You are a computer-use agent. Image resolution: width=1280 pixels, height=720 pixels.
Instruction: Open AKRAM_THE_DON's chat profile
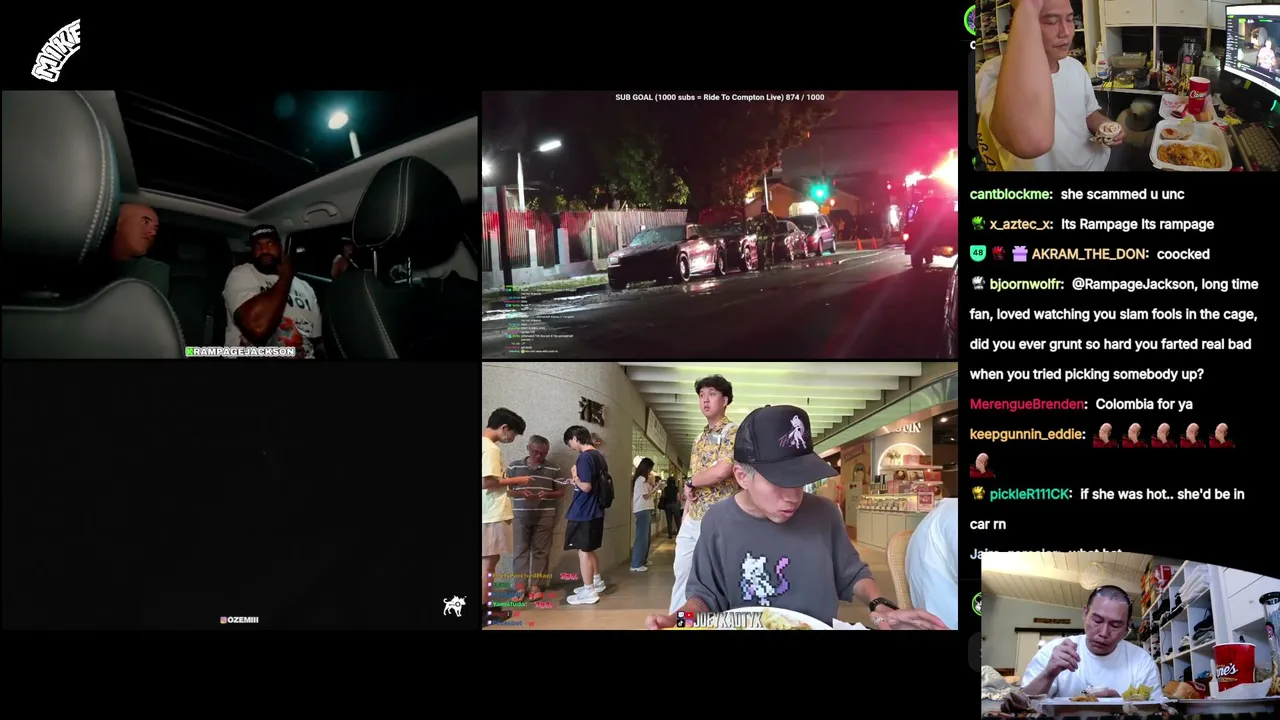1090,254
